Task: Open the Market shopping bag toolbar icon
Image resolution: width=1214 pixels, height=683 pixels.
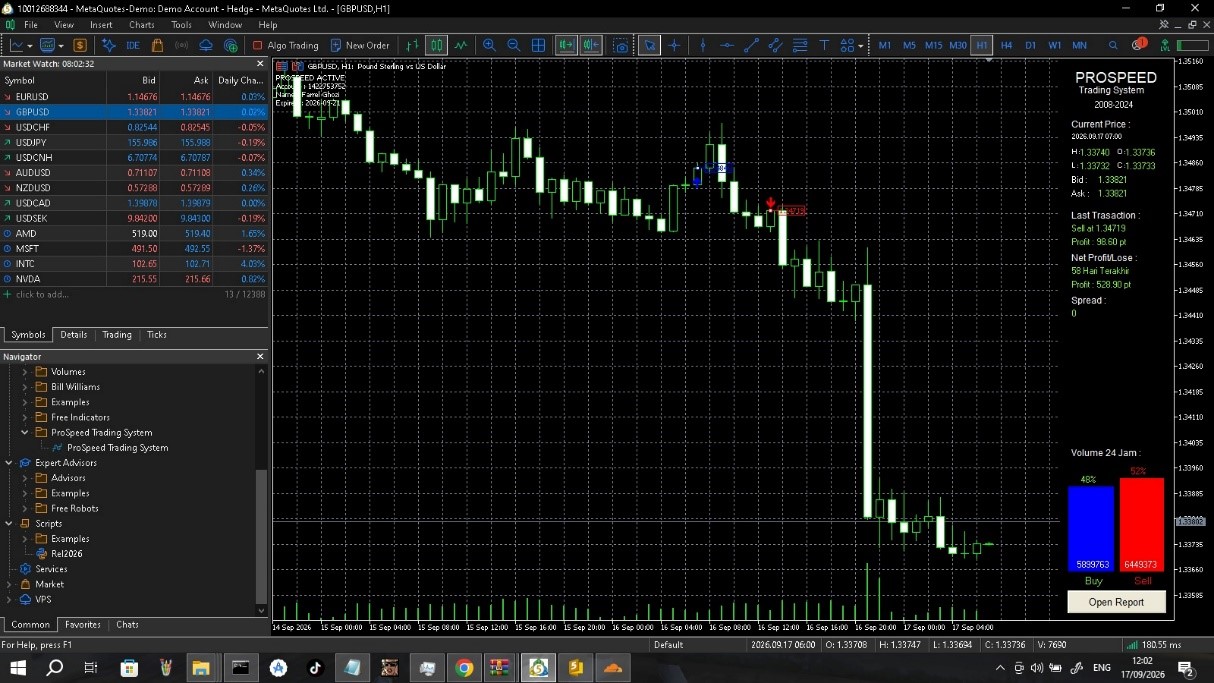Action: (157, 45)
